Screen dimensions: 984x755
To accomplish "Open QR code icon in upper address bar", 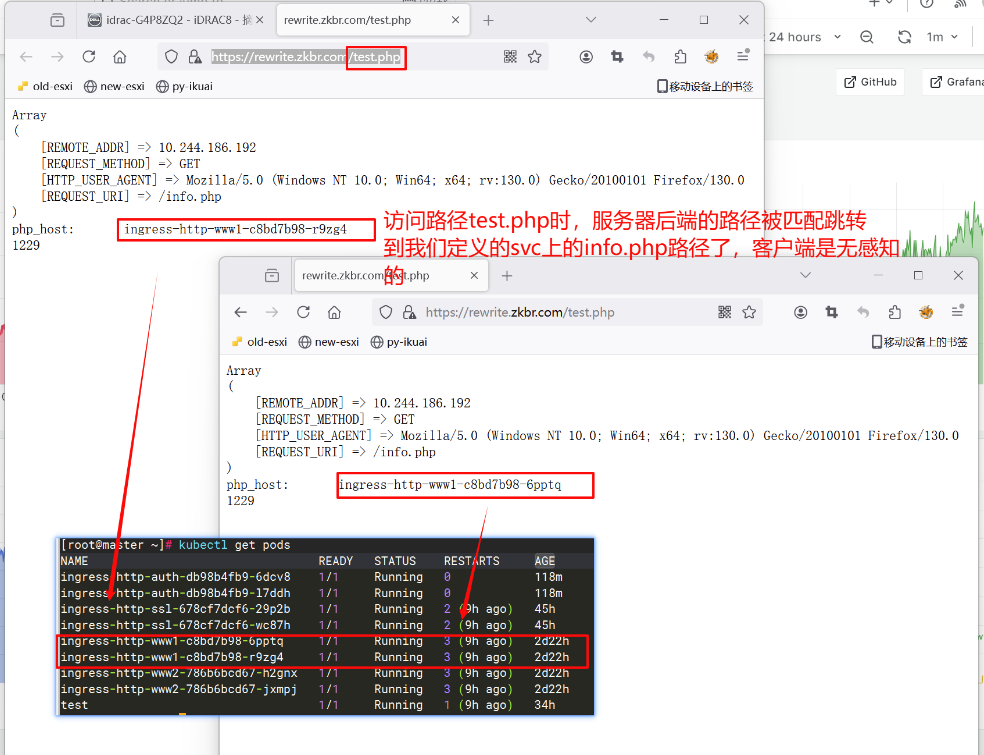I will (510, 57).
